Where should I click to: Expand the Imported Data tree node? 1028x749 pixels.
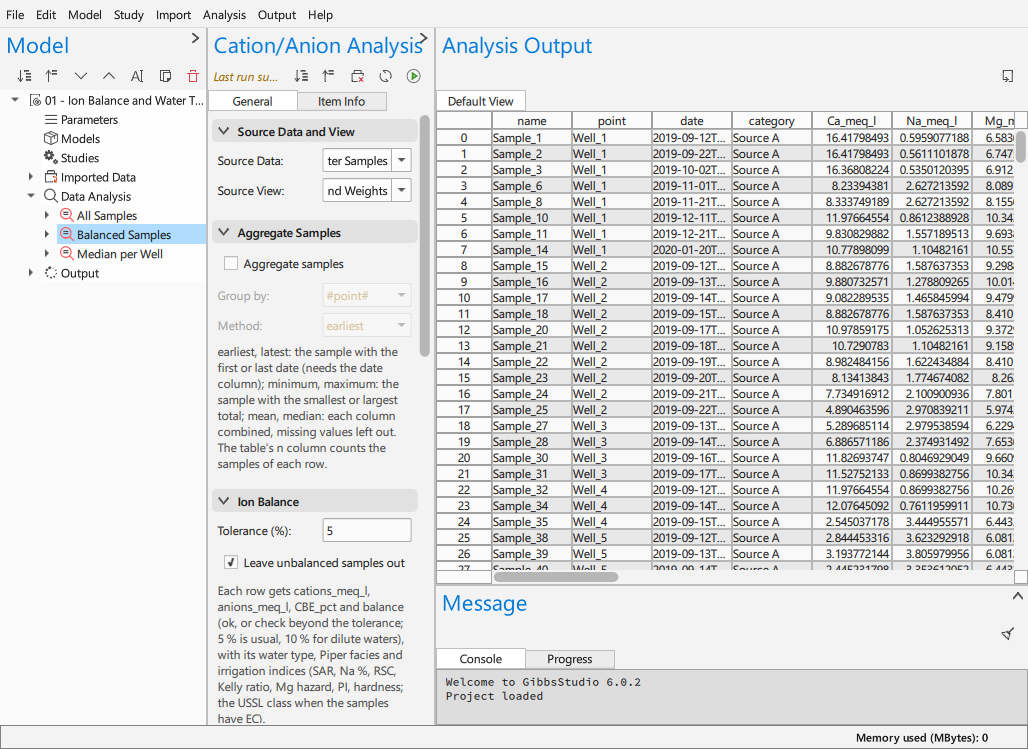pos(31,177)
